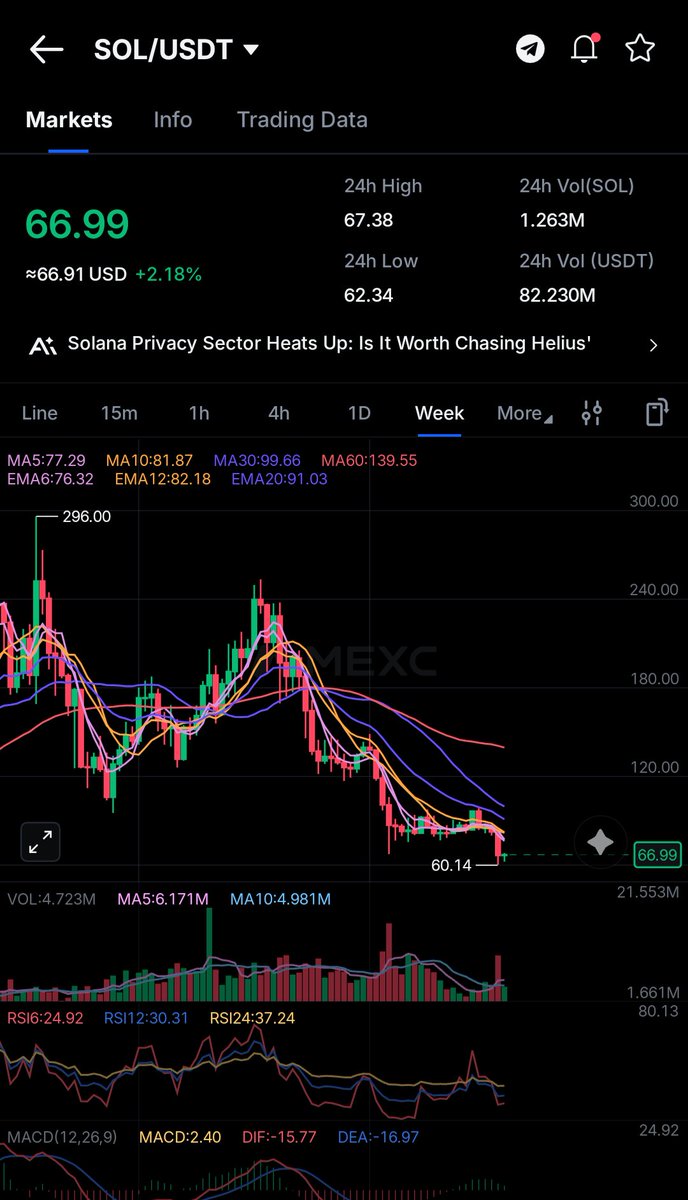Expand news with the right chevron

click(654, 345)
